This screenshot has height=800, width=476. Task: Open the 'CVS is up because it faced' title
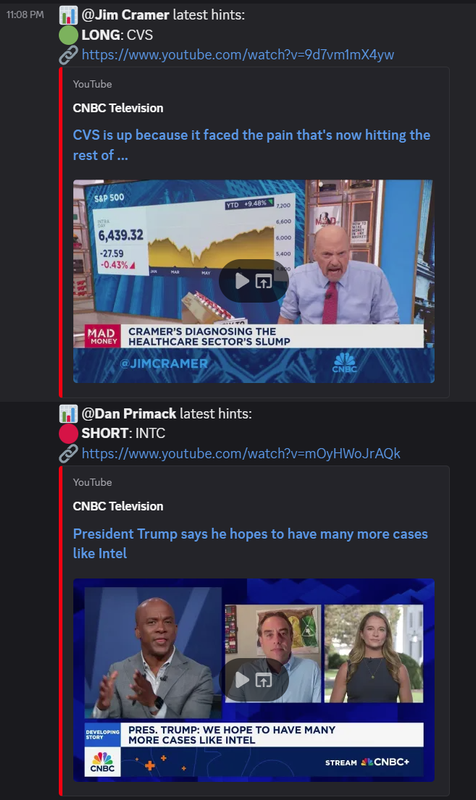tap(252, 145)
